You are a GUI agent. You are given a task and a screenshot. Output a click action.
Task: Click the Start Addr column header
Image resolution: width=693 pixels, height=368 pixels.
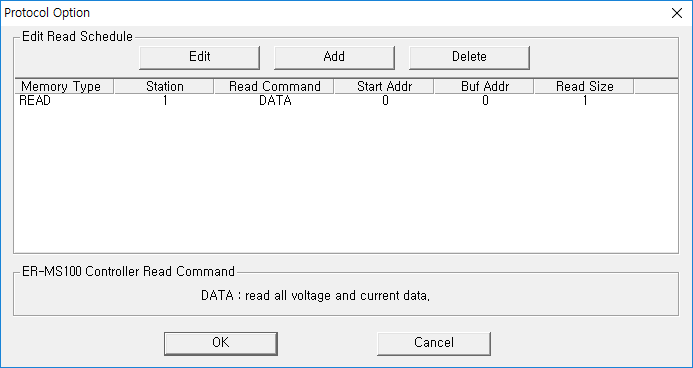[x=384, y=86]
